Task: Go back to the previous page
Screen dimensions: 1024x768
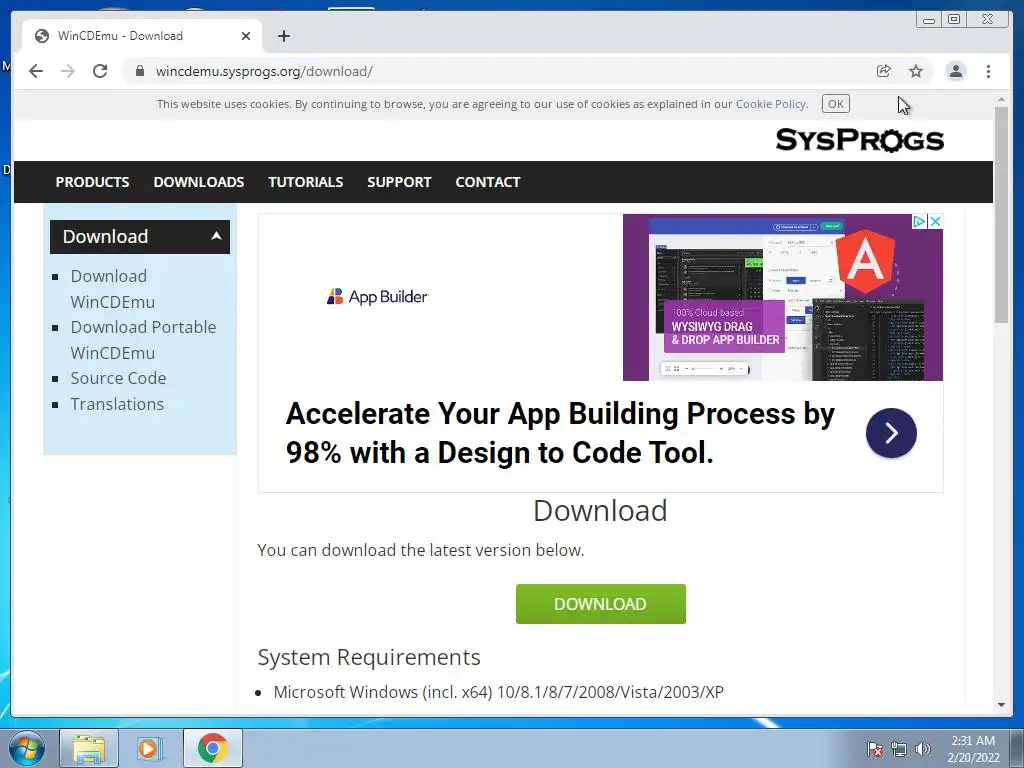Action: pyautogui.click(x=36, y=71)
